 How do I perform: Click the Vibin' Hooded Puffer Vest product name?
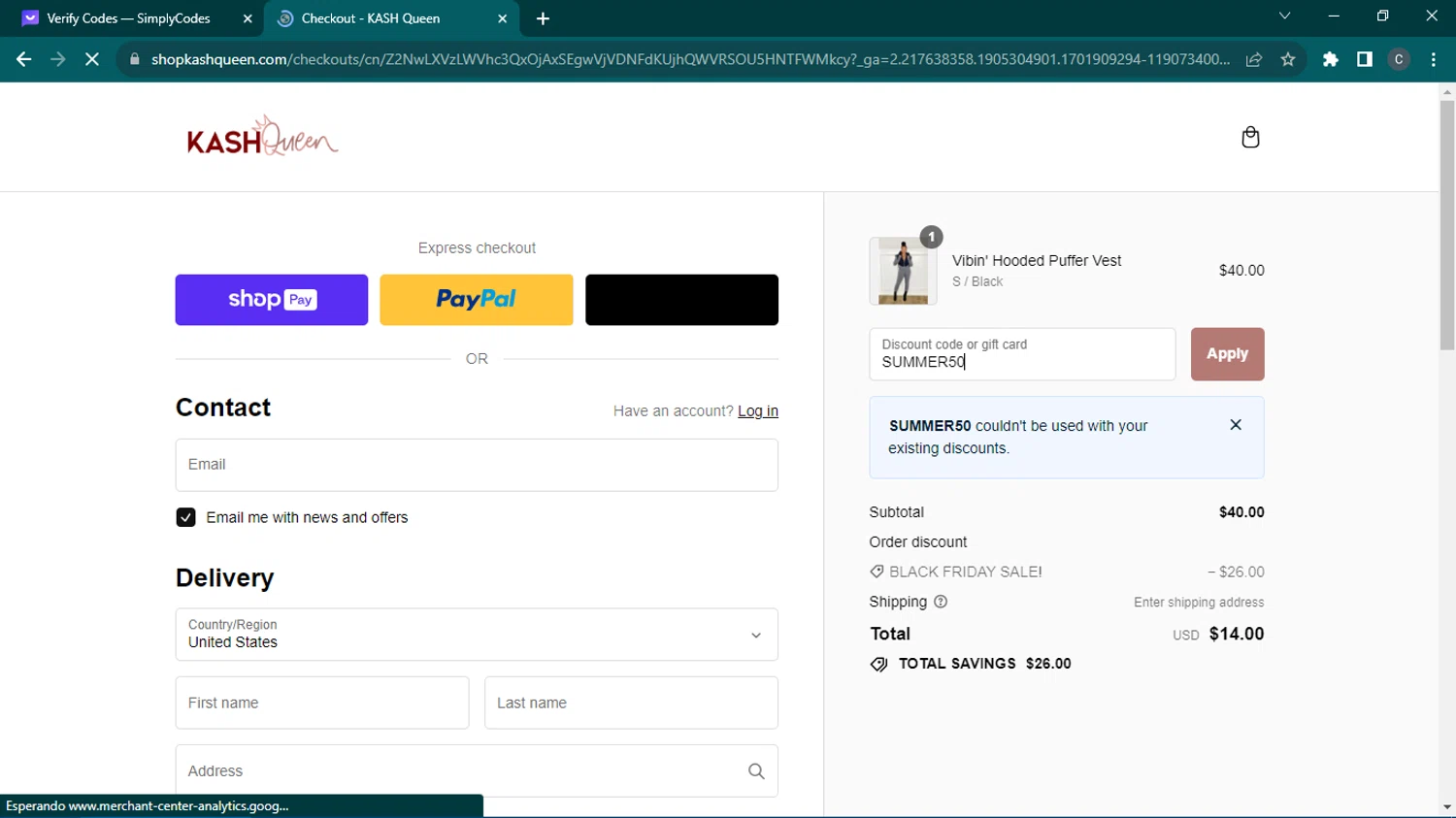[1037, 261]
